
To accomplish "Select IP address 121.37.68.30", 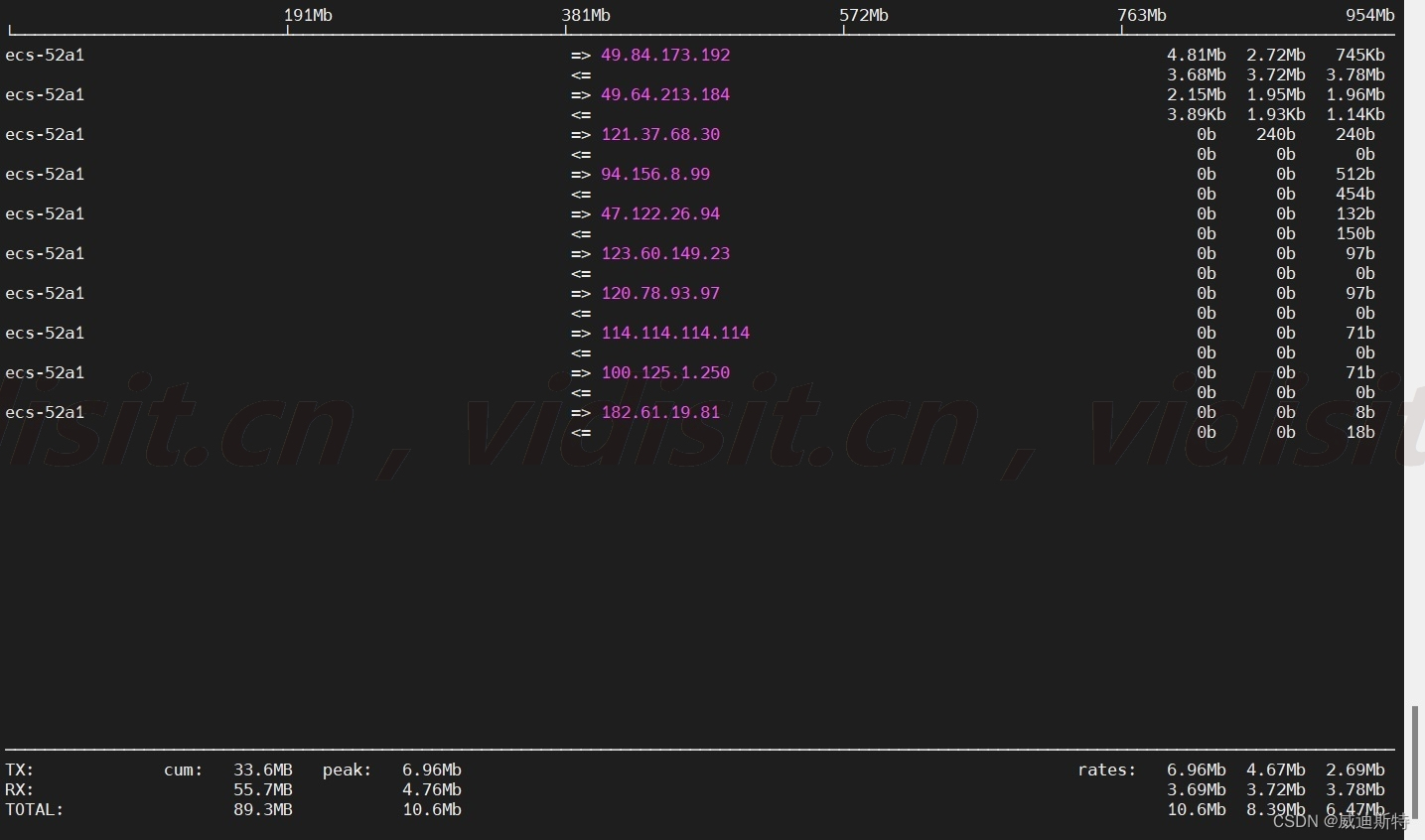I will 660,134.
